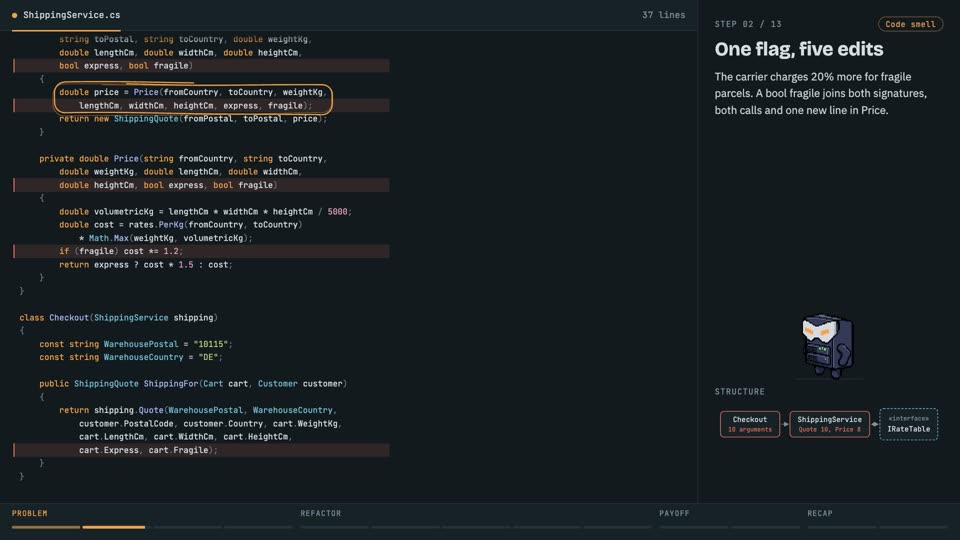
Task: Select the ShippingService structure node
Action: (x=830, y=424)
